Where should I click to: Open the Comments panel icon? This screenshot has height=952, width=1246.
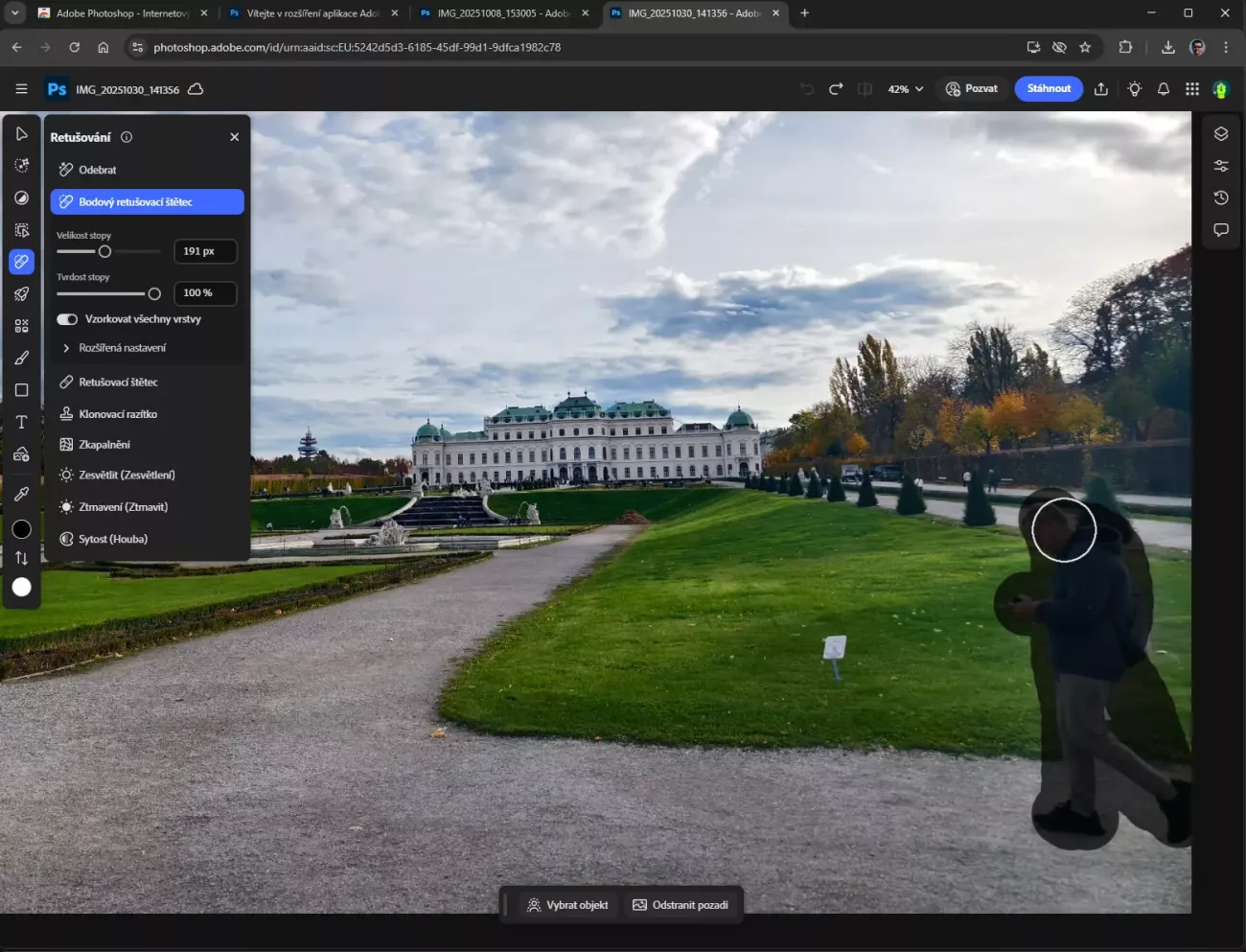tap(1221, 230)
